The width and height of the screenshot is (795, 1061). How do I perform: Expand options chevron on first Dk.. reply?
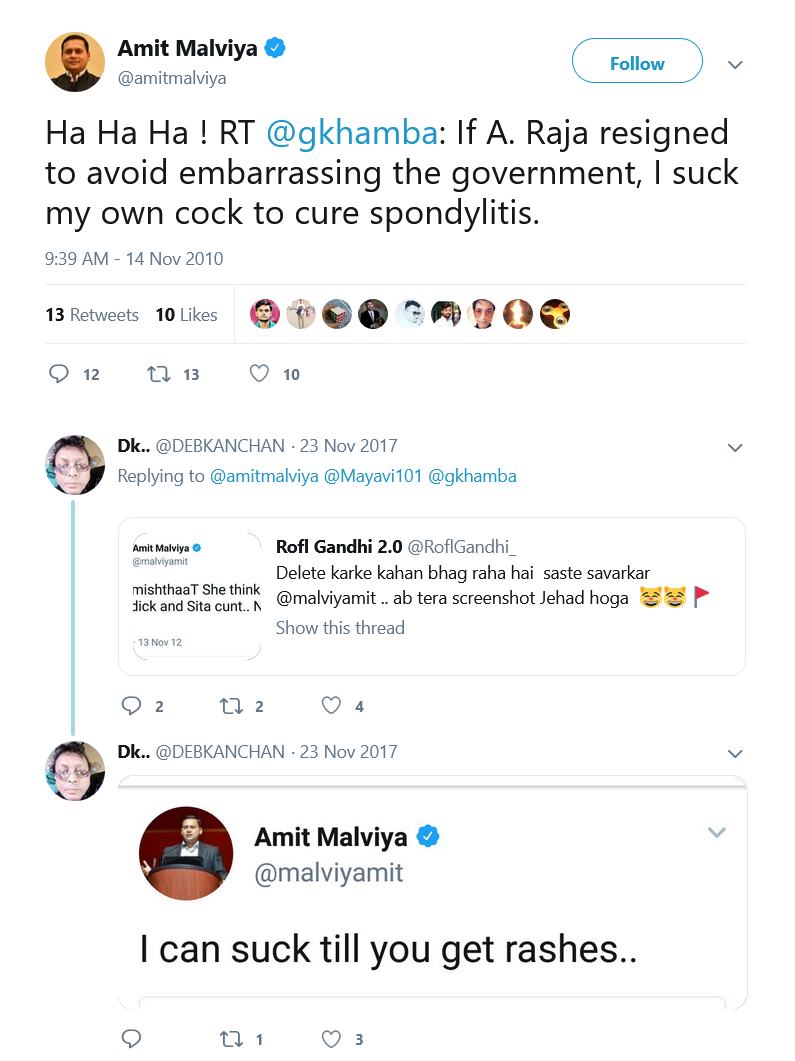(x=735, y=448)
